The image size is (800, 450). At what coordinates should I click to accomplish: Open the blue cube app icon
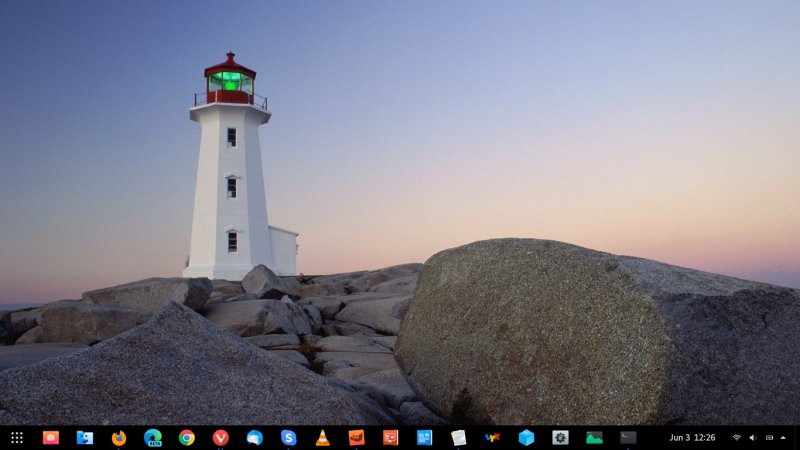click(x=526, y=438)
